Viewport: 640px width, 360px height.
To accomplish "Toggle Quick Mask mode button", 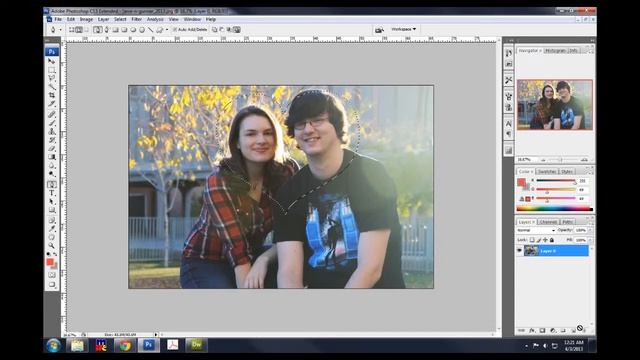I will 51,275.
